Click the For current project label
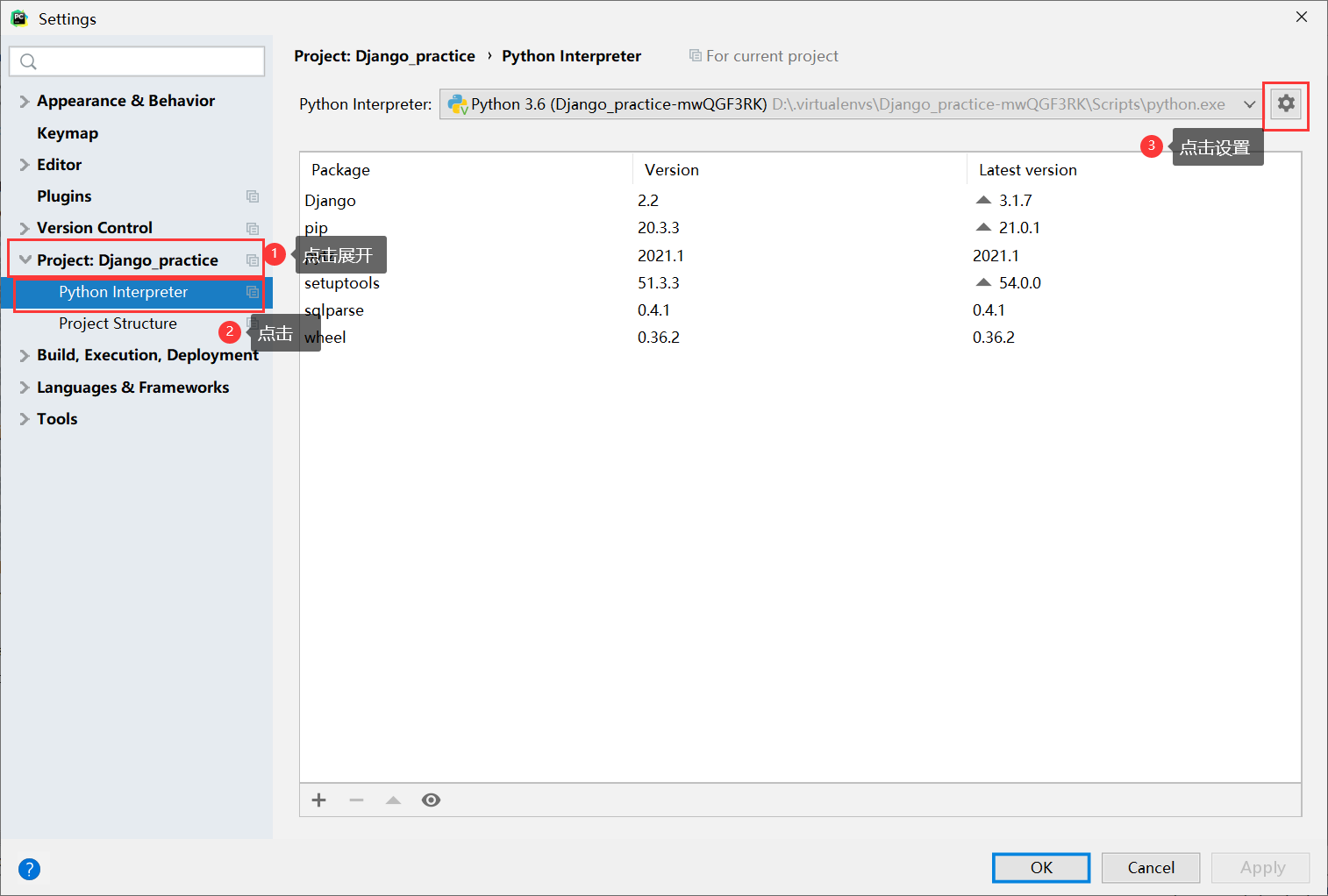Image resolution: width=1328 pixels, height=896 pixels. pos(772,56)
